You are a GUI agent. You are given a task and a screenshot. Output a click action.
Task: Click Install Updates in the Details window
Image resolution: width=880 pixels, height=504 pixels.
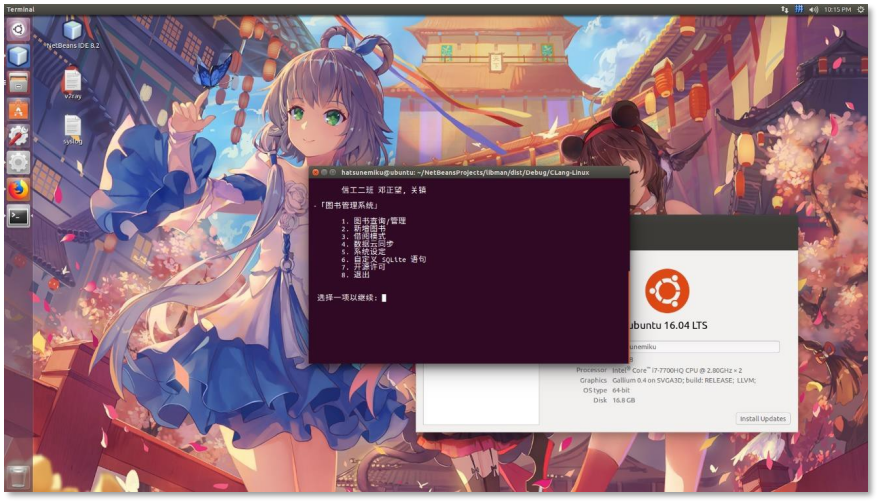tap(763, 419)
